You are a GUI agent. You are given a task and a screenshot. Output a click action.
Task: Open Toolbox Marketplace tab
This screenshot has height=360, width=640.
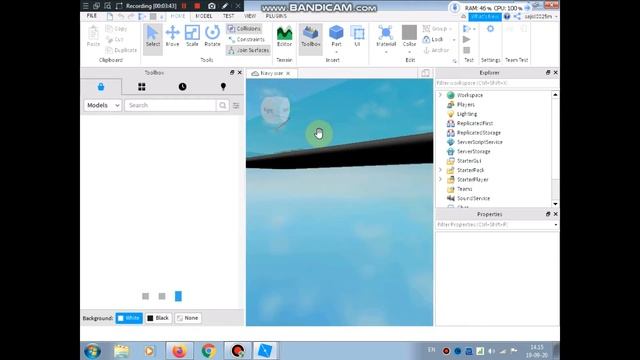(x=101, y=87)
